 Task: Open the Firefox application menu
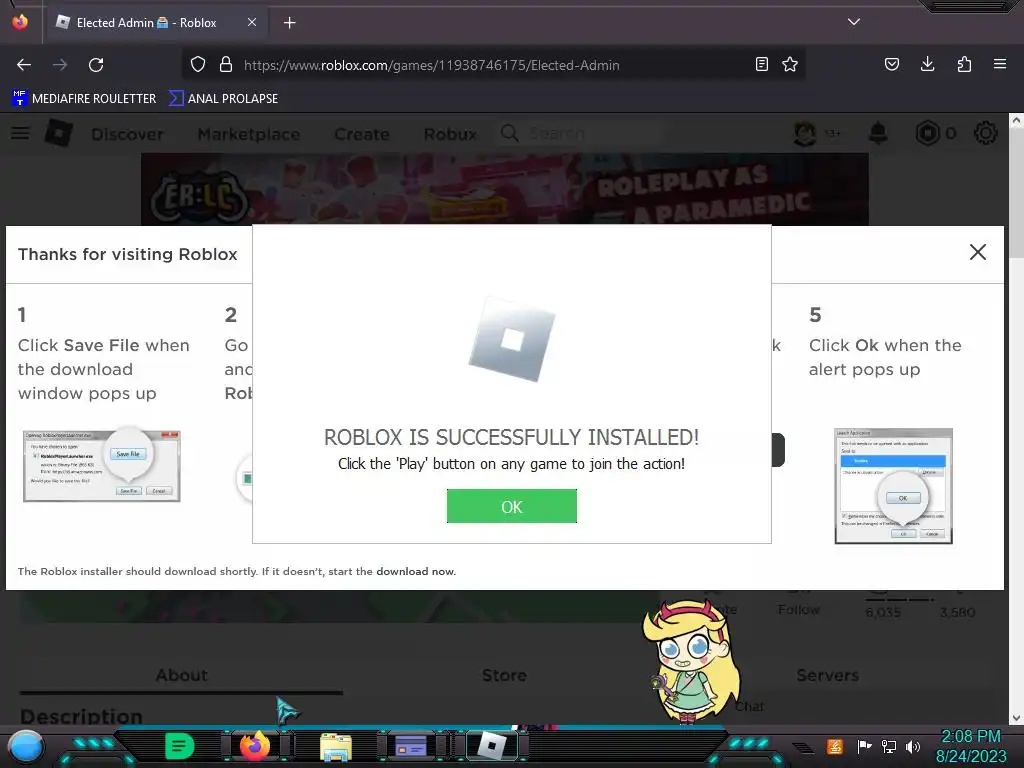[1000, 65]
